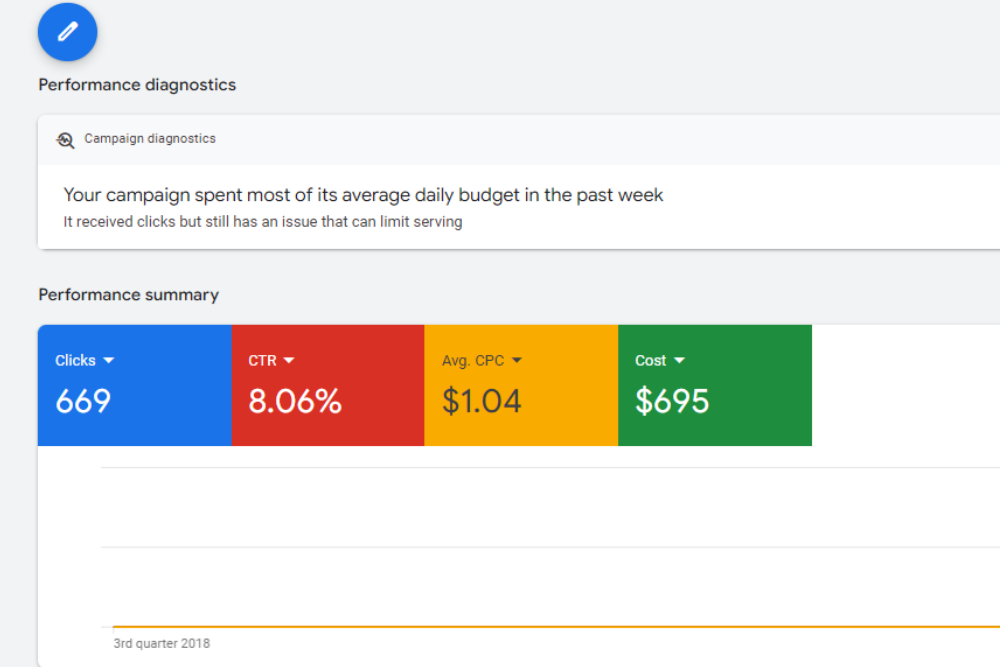Click the 'Your campaign spent most' headline

(x=363, y=194)
